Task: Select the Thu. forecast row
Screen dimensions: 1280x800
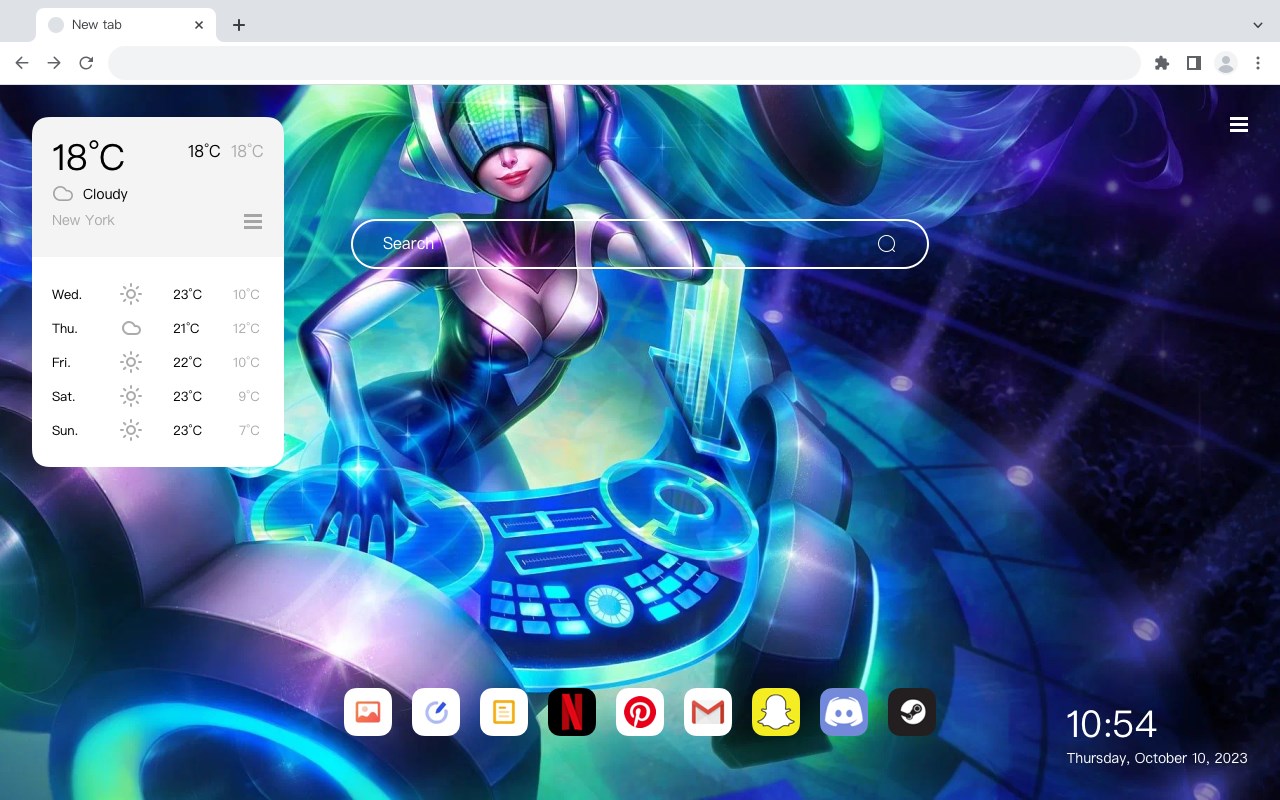Action: (x=158, y=328)
